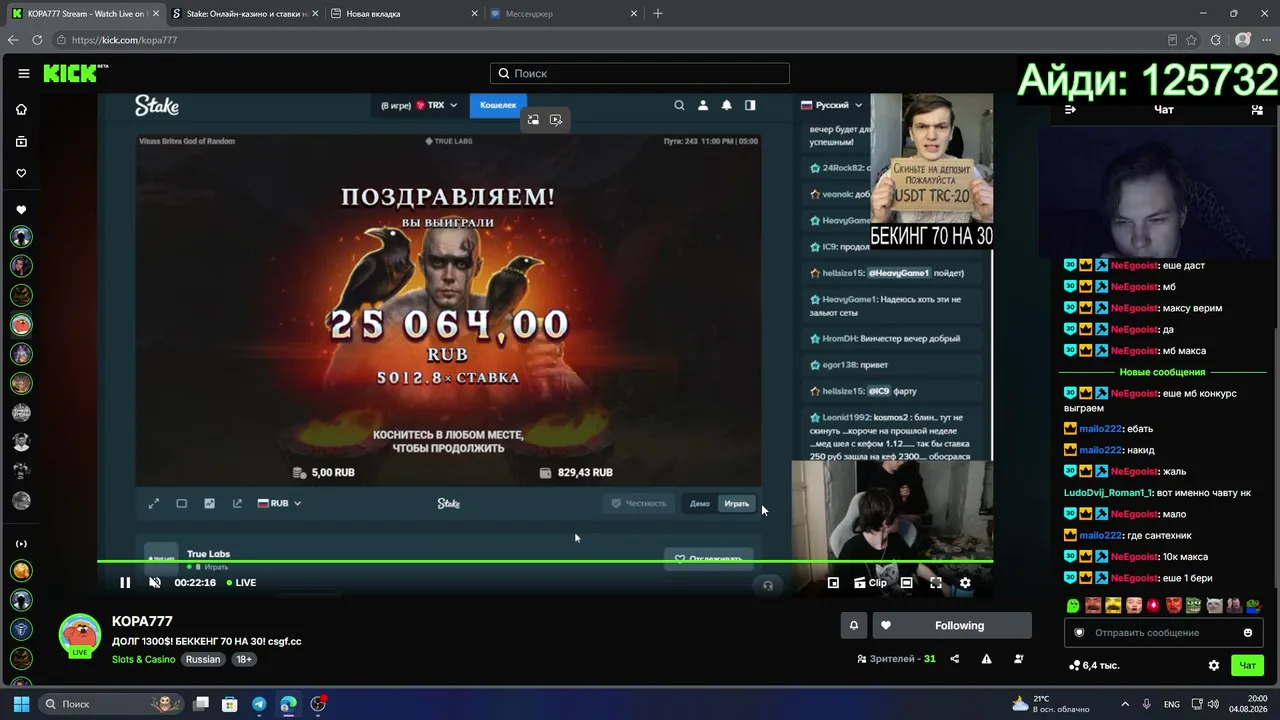Click the taskbar Поиск search box

click(x=110, y=704)
